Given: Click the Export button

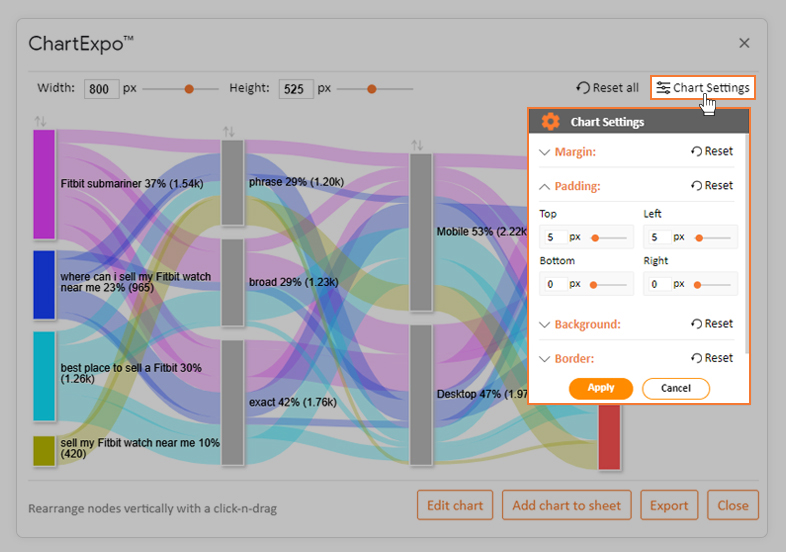Looking at the screenshot, I should tap(669, 505).
